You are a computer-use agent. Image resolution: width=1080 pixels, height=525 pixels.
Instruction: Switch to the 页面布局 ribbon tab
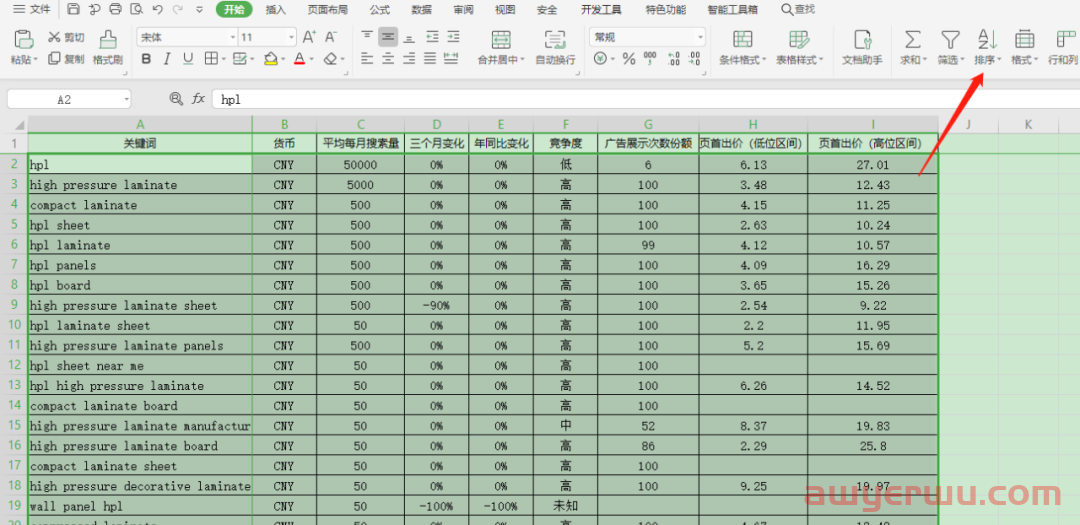(x=328, y=10)
